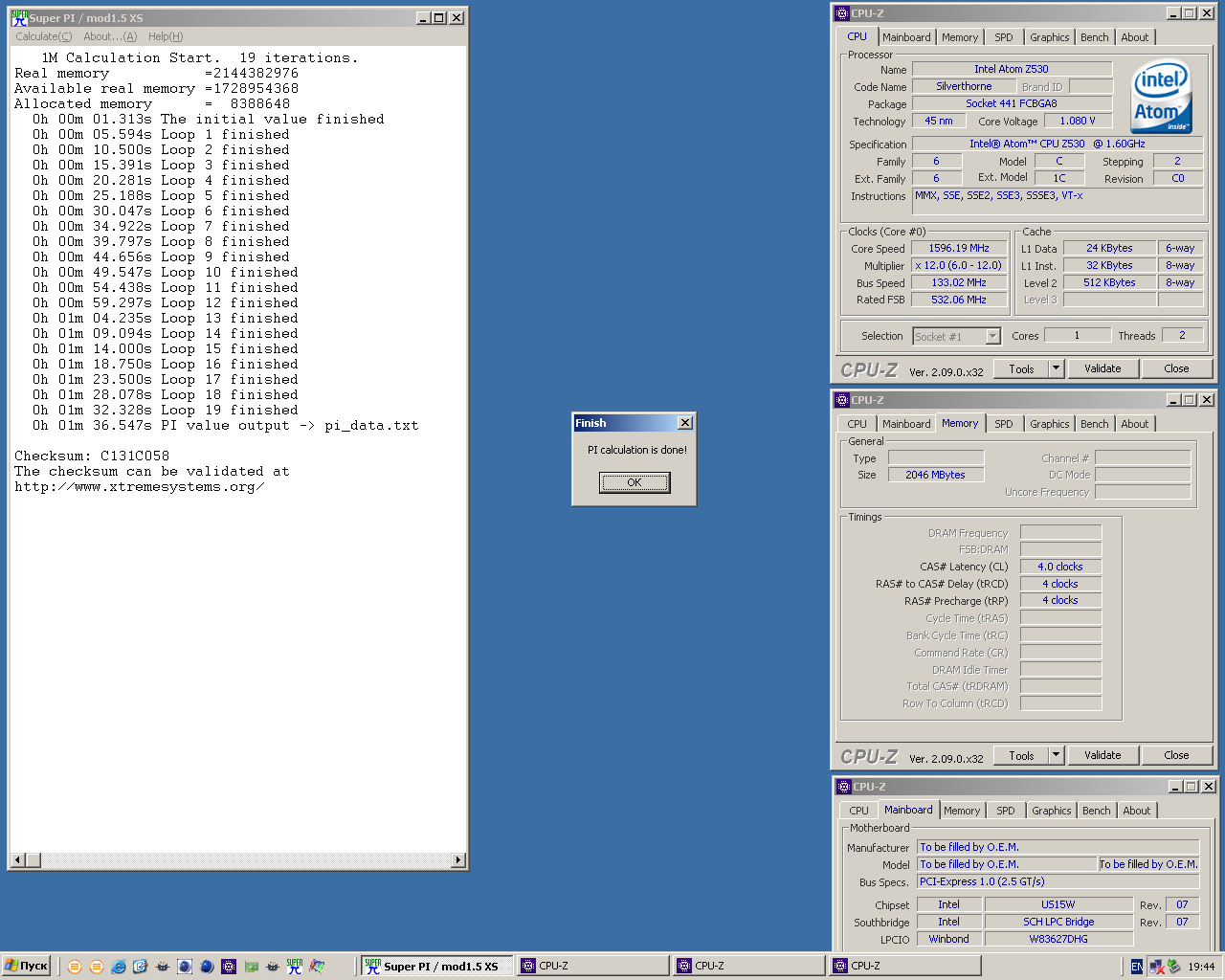The image size is (1225, 980).
Task: Click the disconnected network tray icon
Action: tap(1156, 967)
